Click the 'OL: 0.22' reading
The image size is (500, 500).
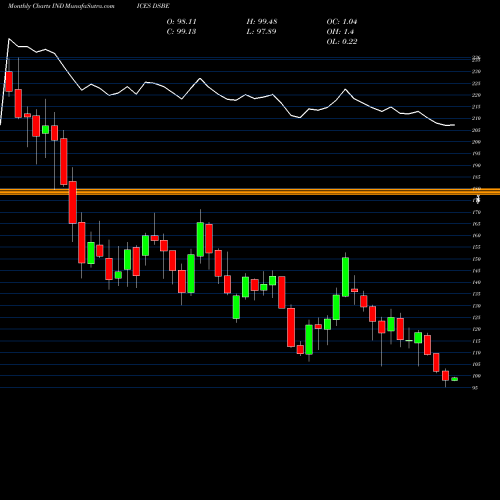(x=342, y=42)
